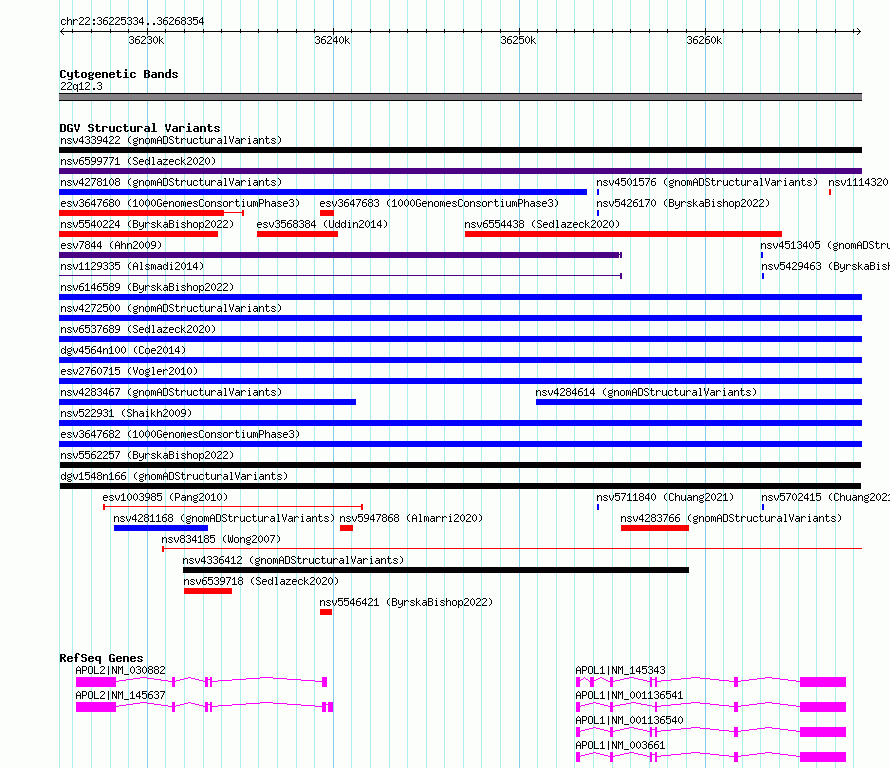Click the APOL2|NM_030882 gene label
The height and width of the screenshot is (768, 890).
point(120,670)
